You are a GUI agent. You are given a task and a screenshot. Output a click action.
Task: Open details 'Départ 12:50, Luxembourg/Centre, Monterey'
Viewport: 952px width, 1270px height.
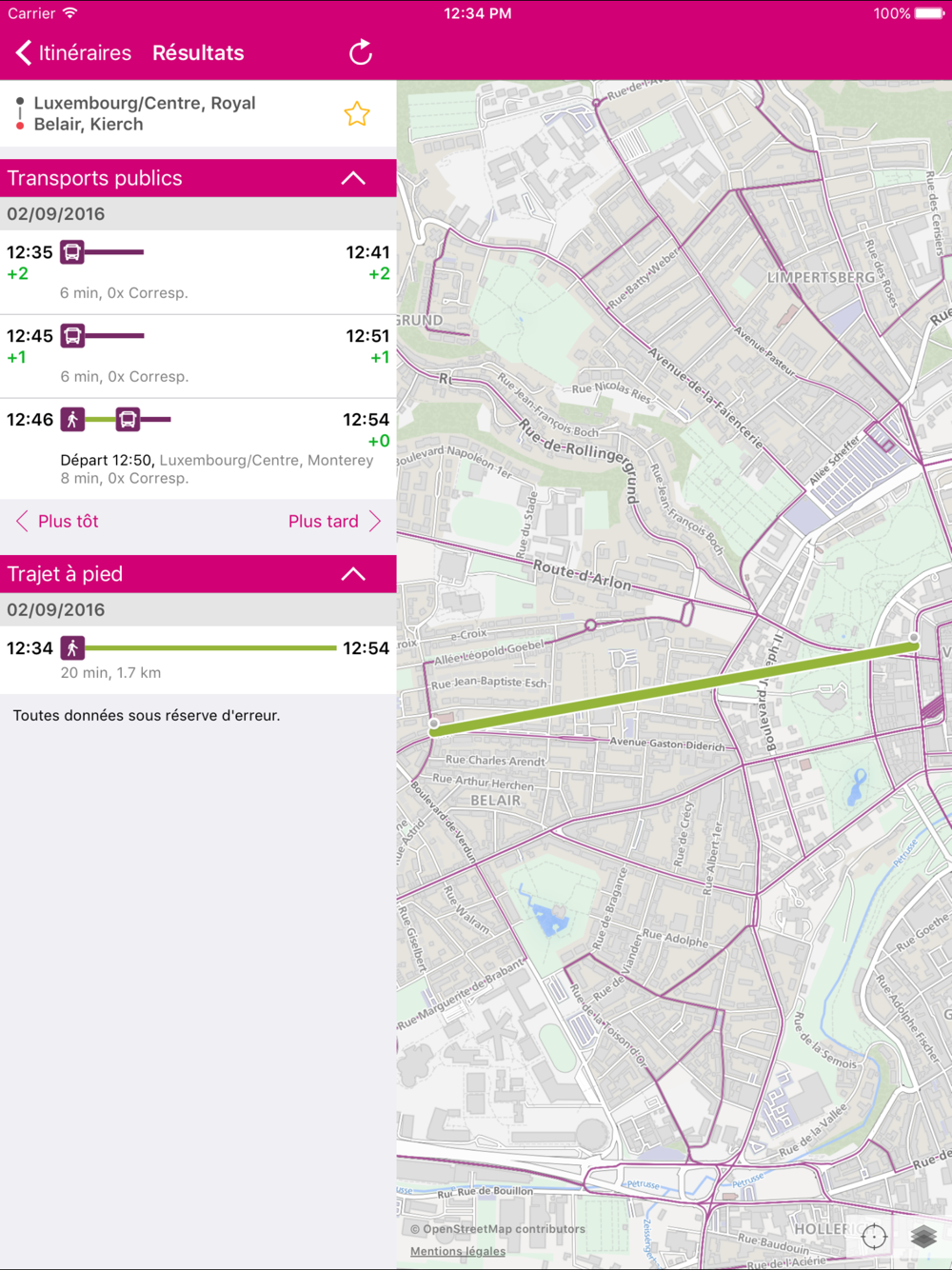pos(217,461)
